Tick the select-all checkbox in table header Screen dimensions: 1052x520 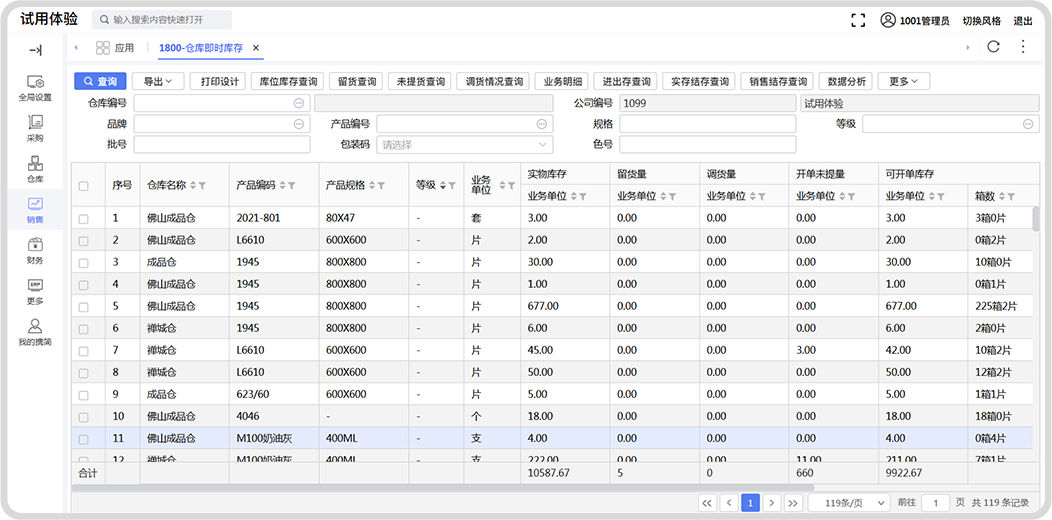click(84, 186)
